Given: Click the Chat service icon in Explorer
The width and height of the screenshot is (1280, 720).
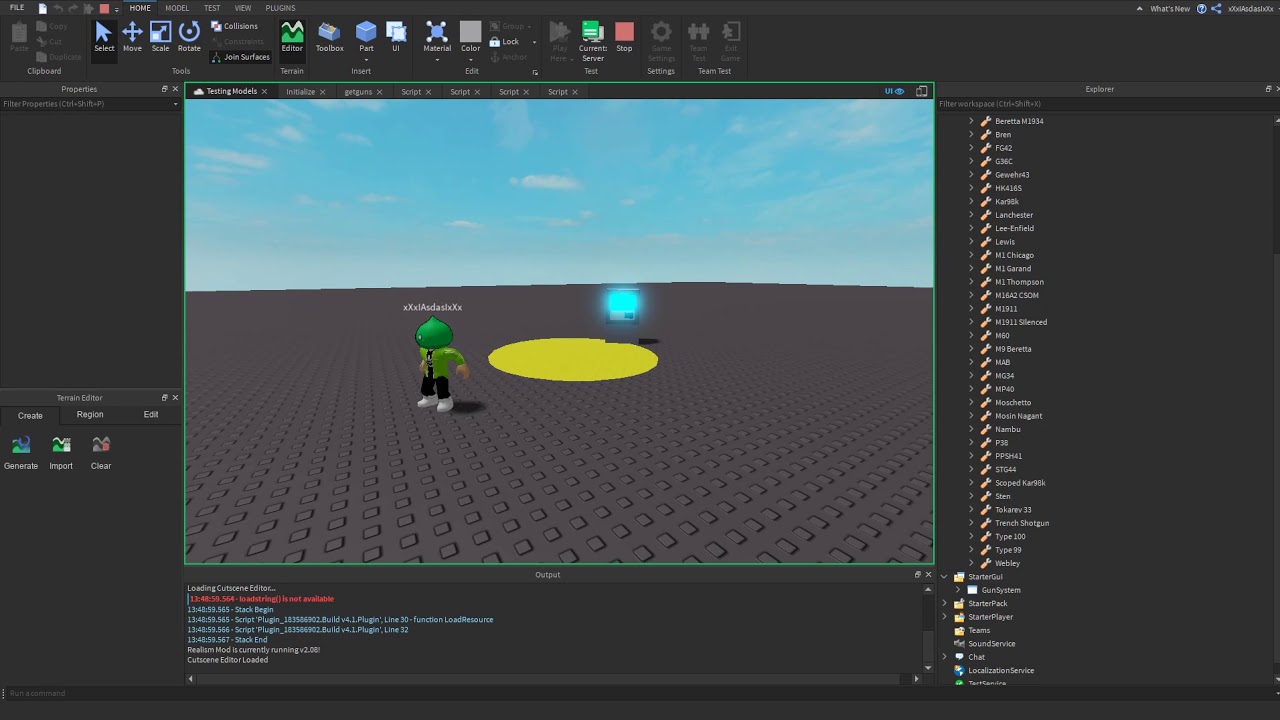Looking at the screenshot, I should (x=959, y=657).
